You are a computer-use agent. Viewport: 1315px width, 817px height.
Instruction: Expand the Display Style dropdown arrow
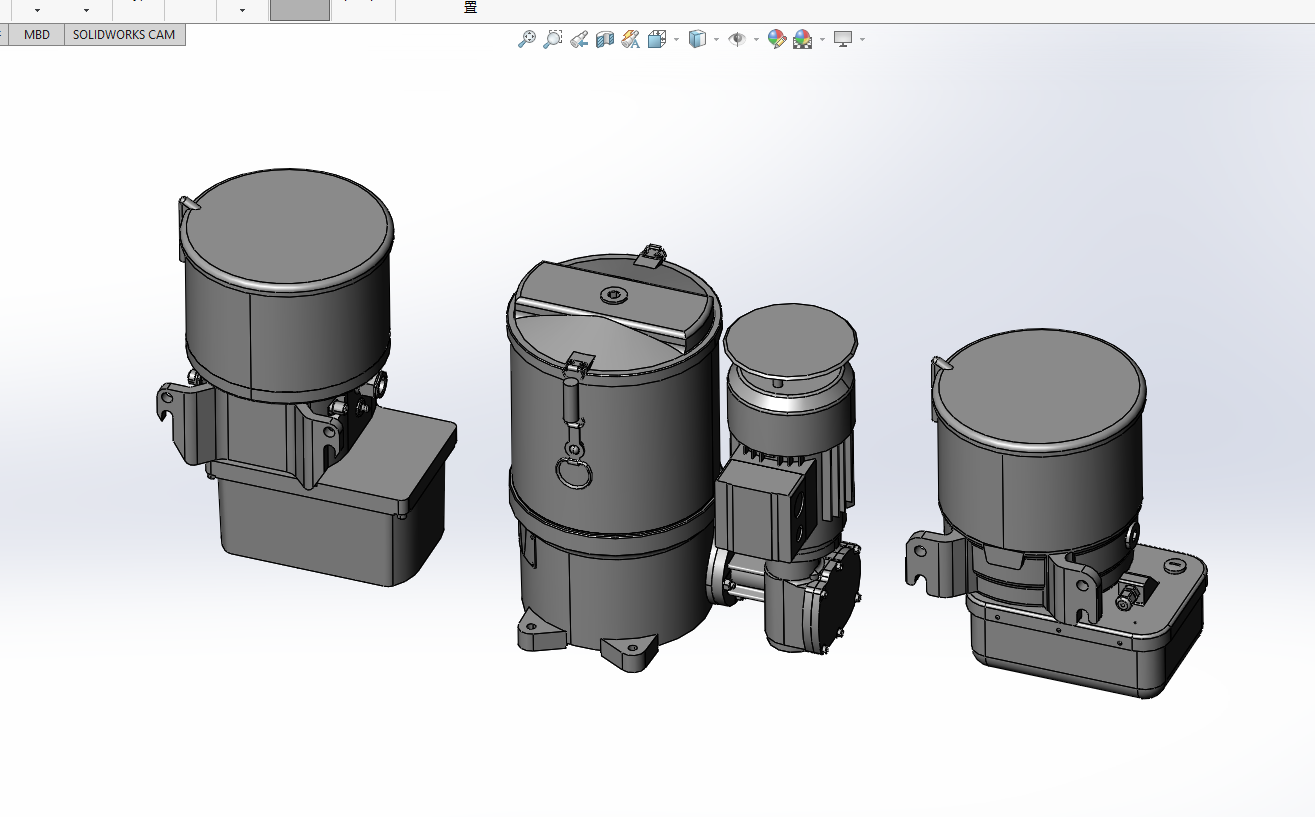pos(716,40)
